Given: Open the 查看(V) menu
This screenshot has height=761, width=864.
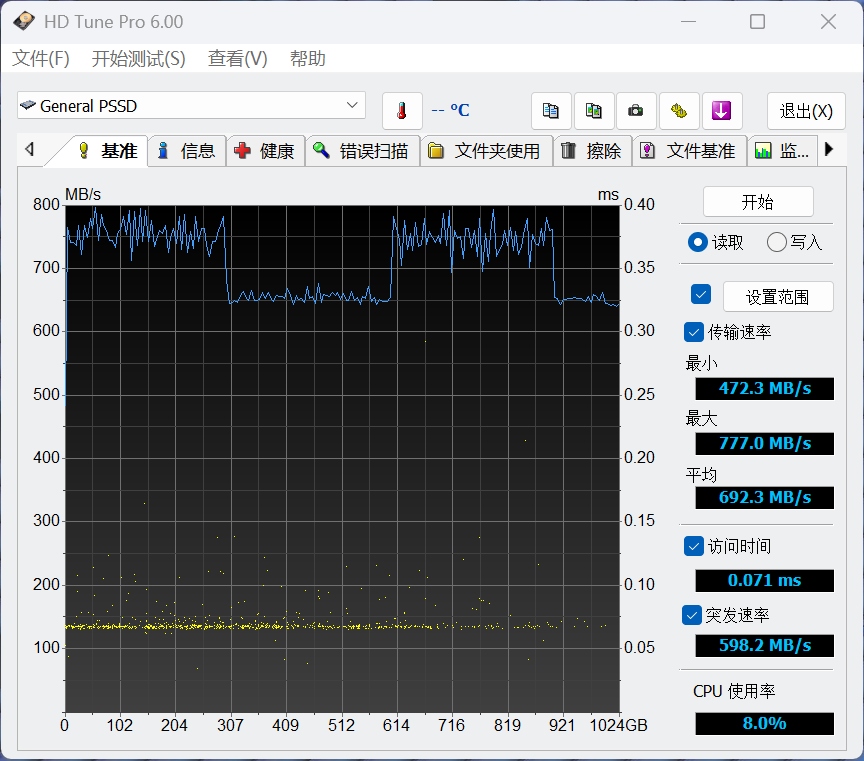Looking at the screenshot, I should coord(237,58).
